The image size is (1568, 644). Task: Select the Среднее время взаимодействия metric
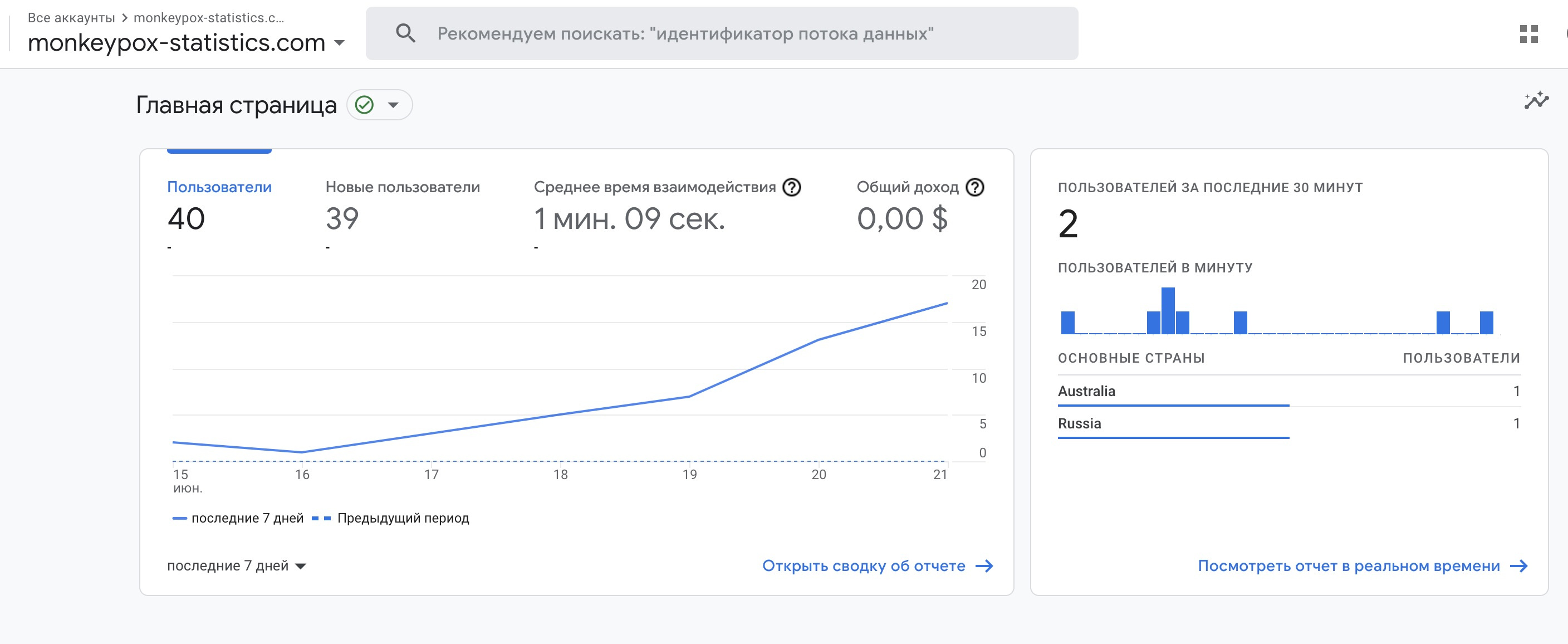(x=654, y=187)
